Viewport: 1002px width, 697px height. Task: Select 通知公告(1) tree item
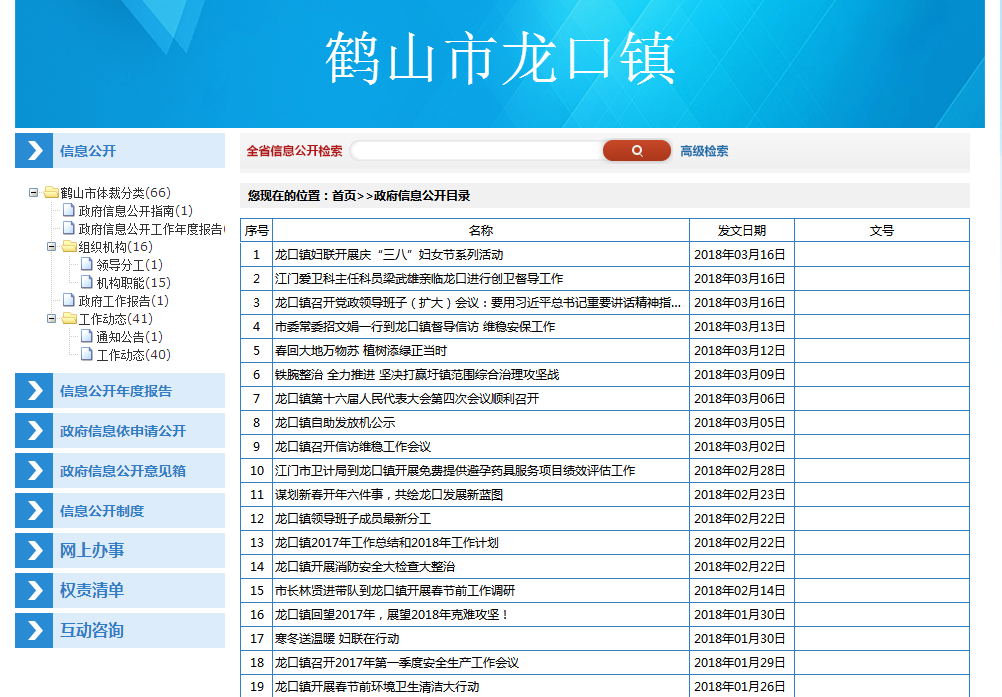pos(129,337)
